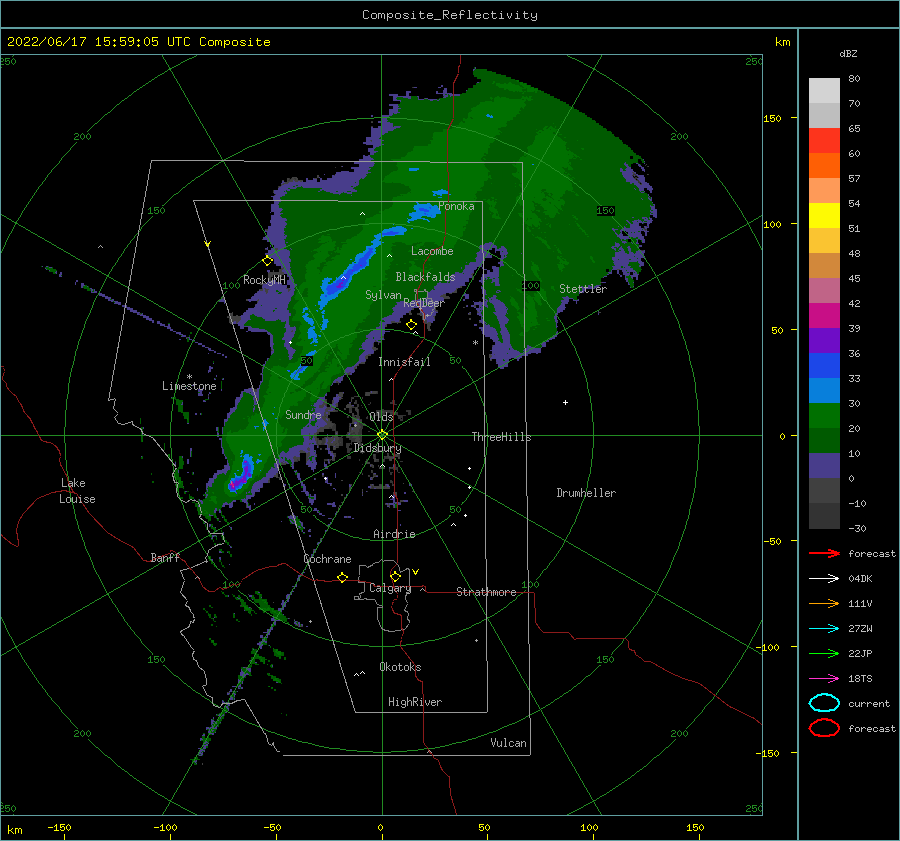This screenshot has width=900, height=841.
Task: Select the yellow 51–54 dBZ swatch
Action: click(x=824, y=215)
